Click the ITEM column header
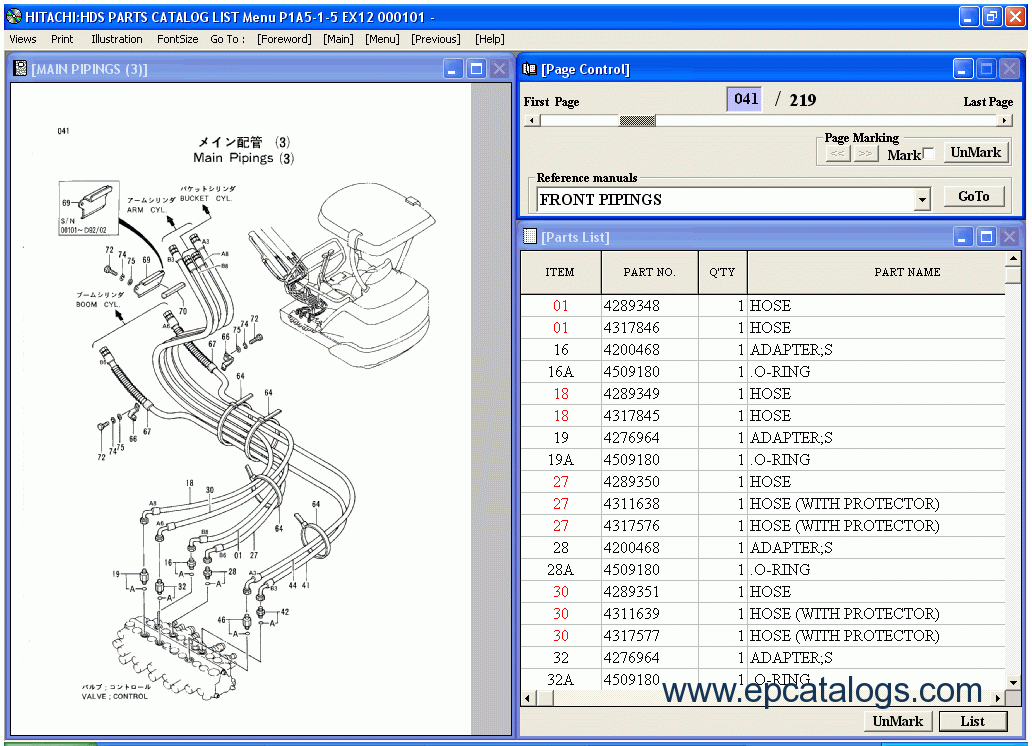The image size is (1032, 746). [x=560, y=272]
